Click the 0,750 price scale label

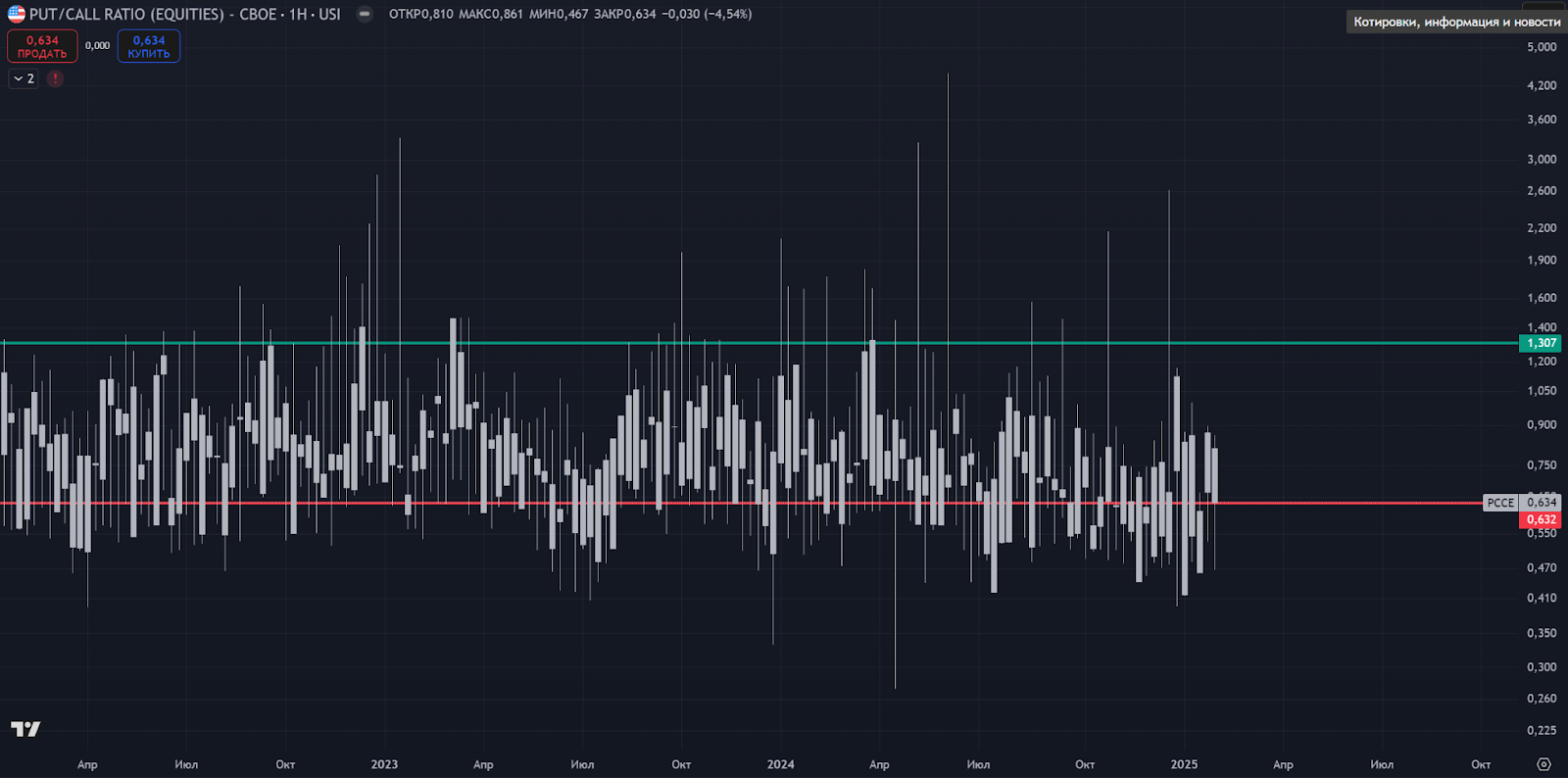click(1542, 465)
